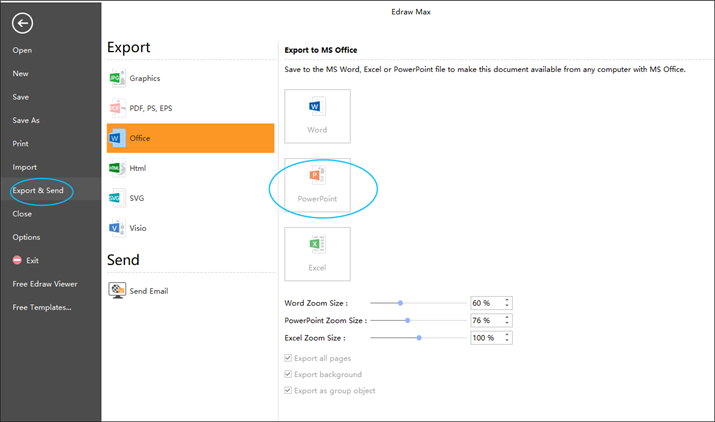Click the Send Email monitor icon
Image resolution: width=715 pixels, height=422 pixels.
[x=117, y=290]
